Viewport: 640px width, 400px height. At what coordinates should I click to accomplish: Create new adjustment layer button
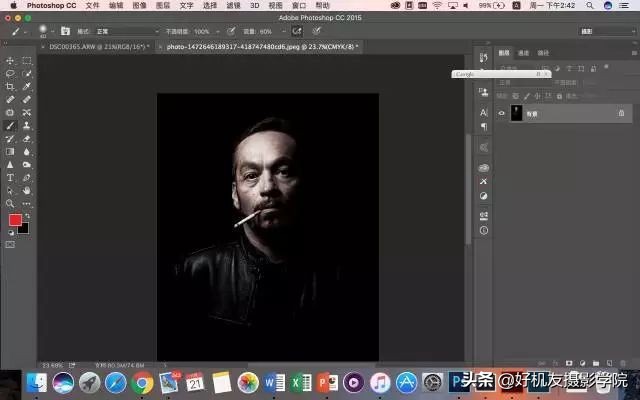582,363
